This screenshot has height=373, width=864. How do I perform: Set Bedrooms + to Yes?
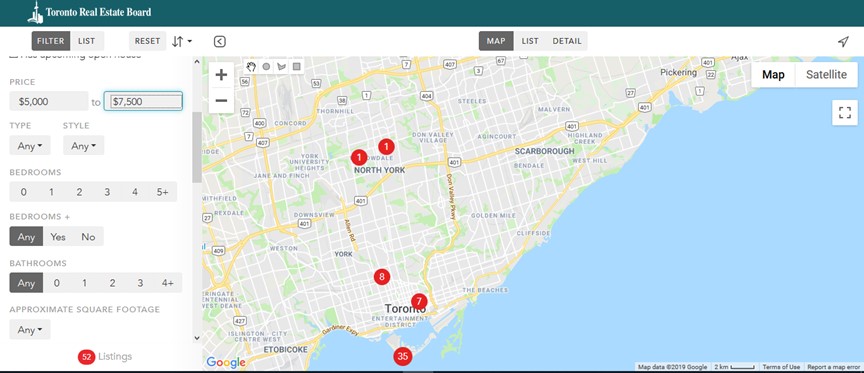click(x=58, y=236)
